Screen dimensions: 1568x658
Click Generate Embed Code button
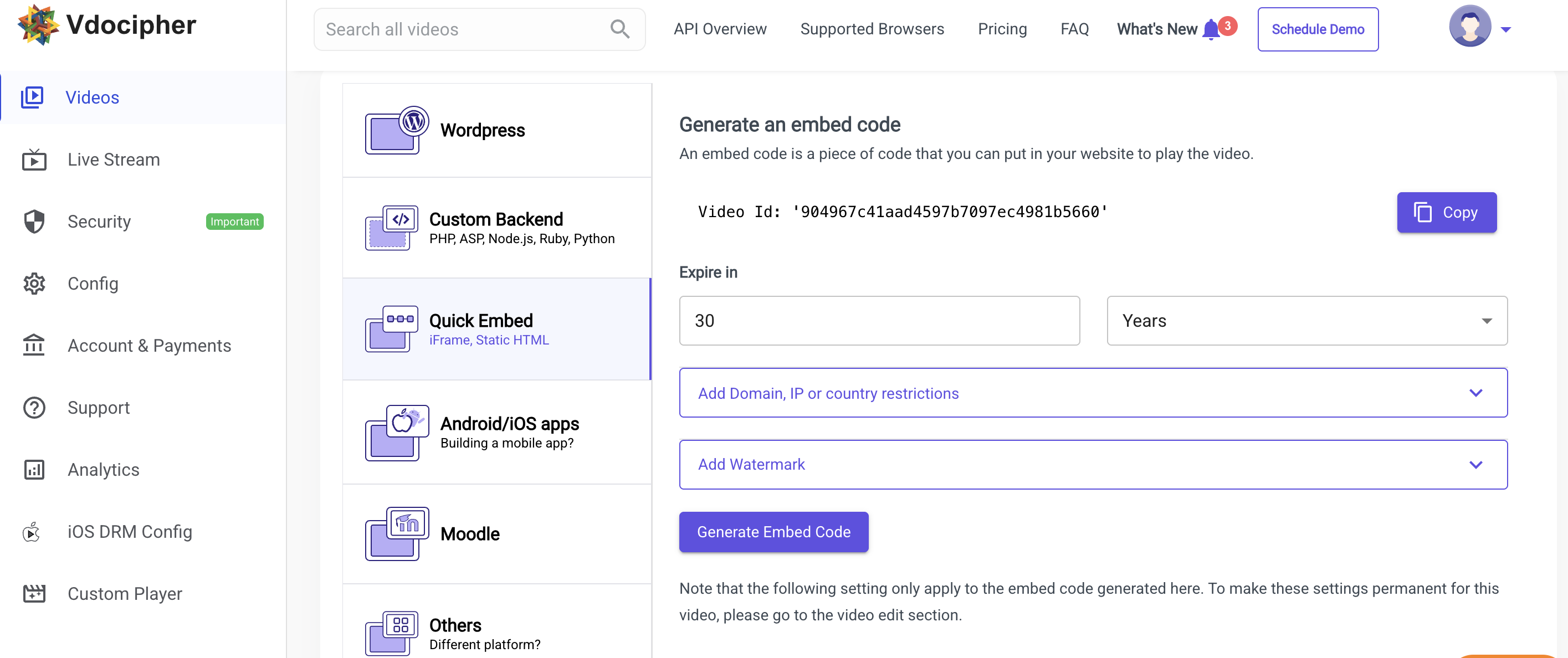(773, 531)
